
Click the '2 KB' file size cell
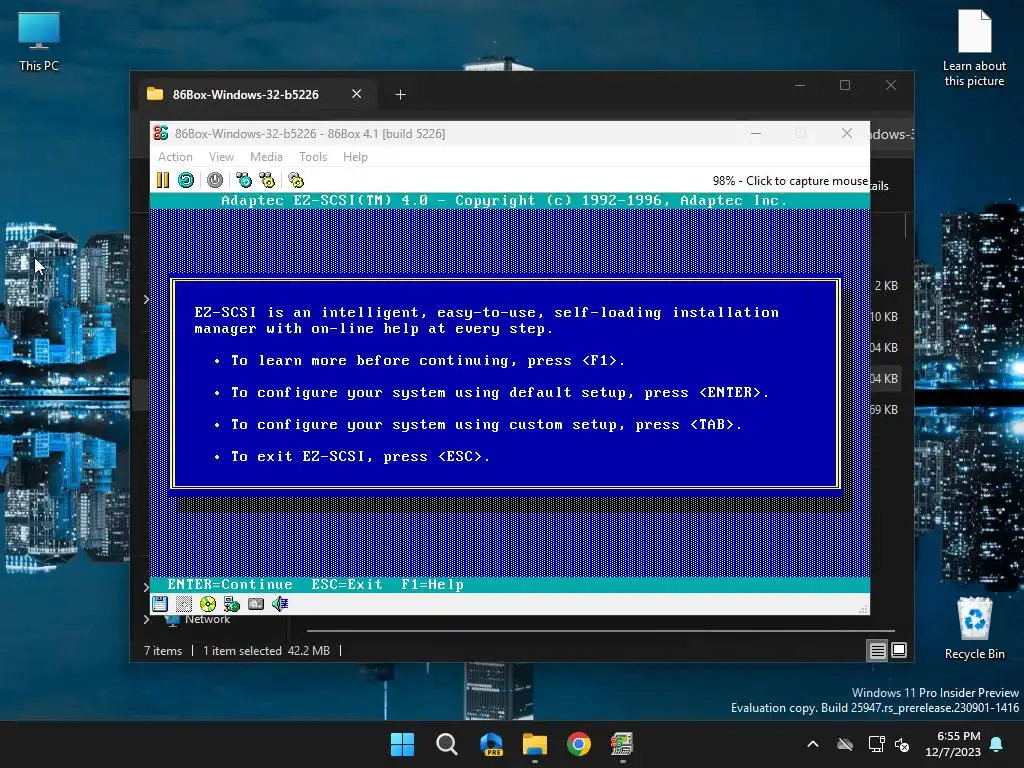pos(886,285)
